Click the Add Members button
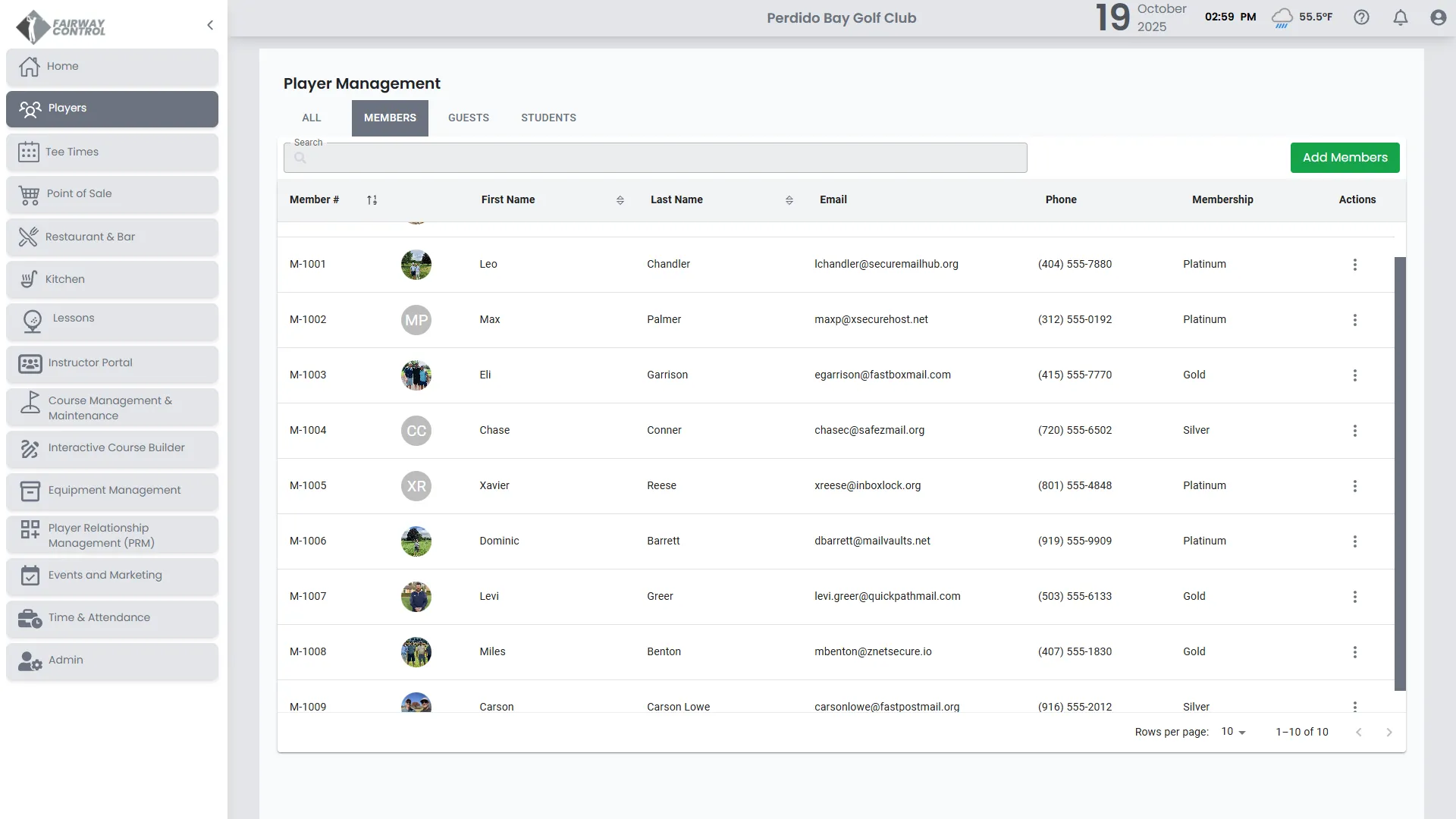This screenshot has width=1456, height=819. (x=1345, y=158)
